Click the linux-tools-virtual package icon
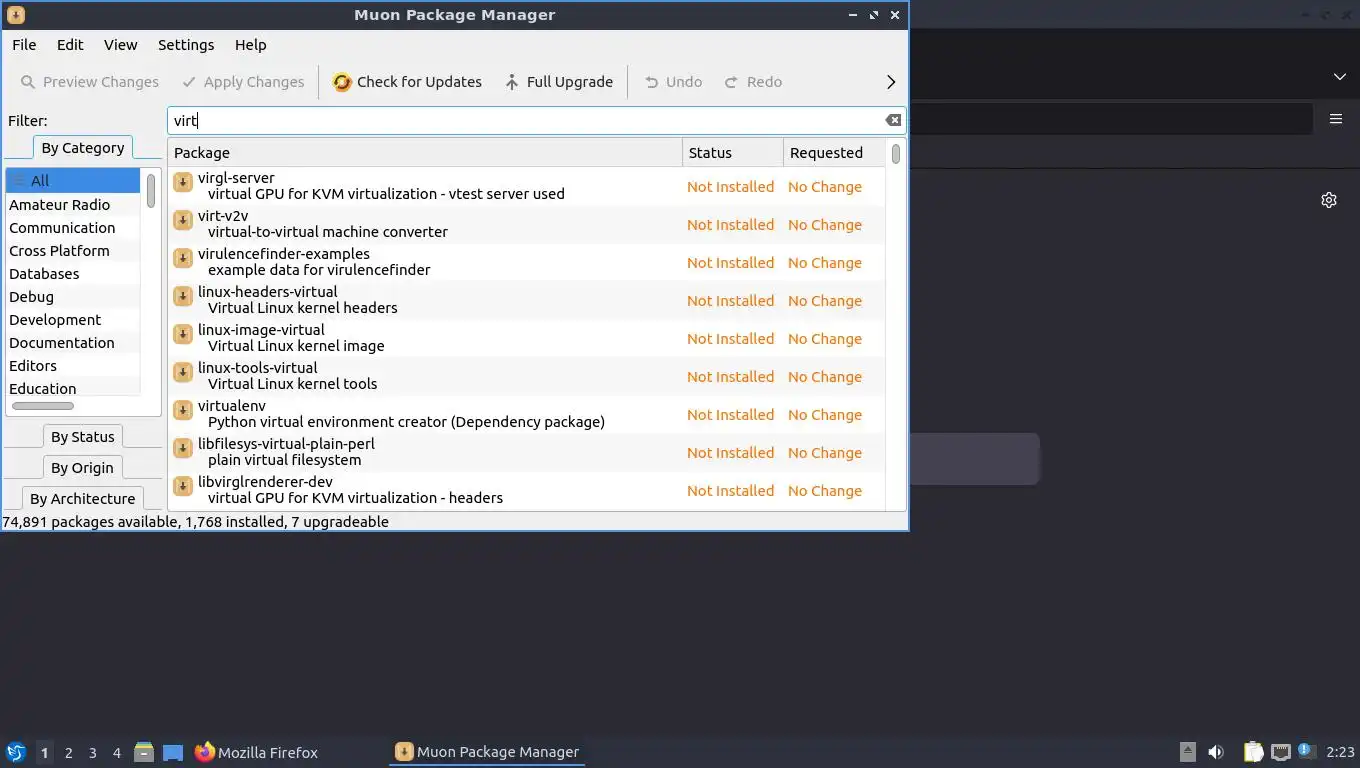The width and height of the screenshot is (1360, 768). point(183,372)
